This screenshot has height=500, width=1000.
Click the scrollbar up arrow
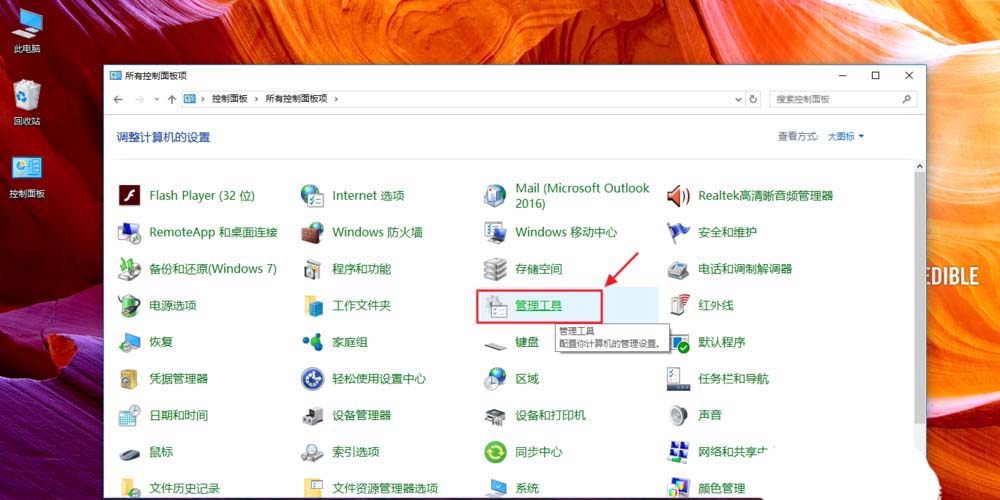pos(920,166)
